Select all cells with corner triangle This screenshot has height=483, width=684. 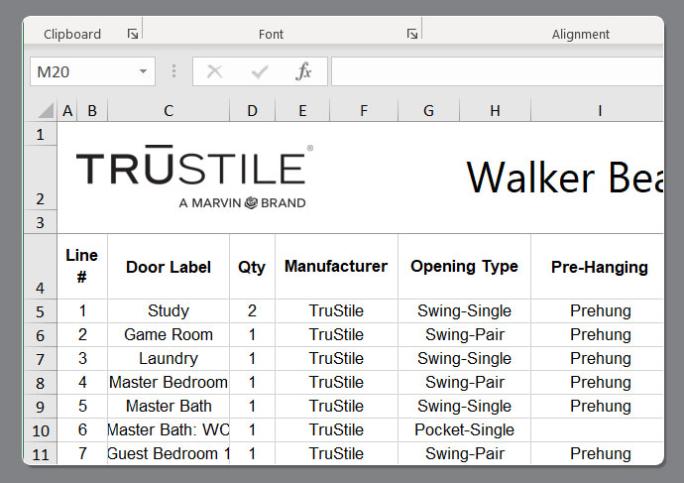[x=45, y=110]
